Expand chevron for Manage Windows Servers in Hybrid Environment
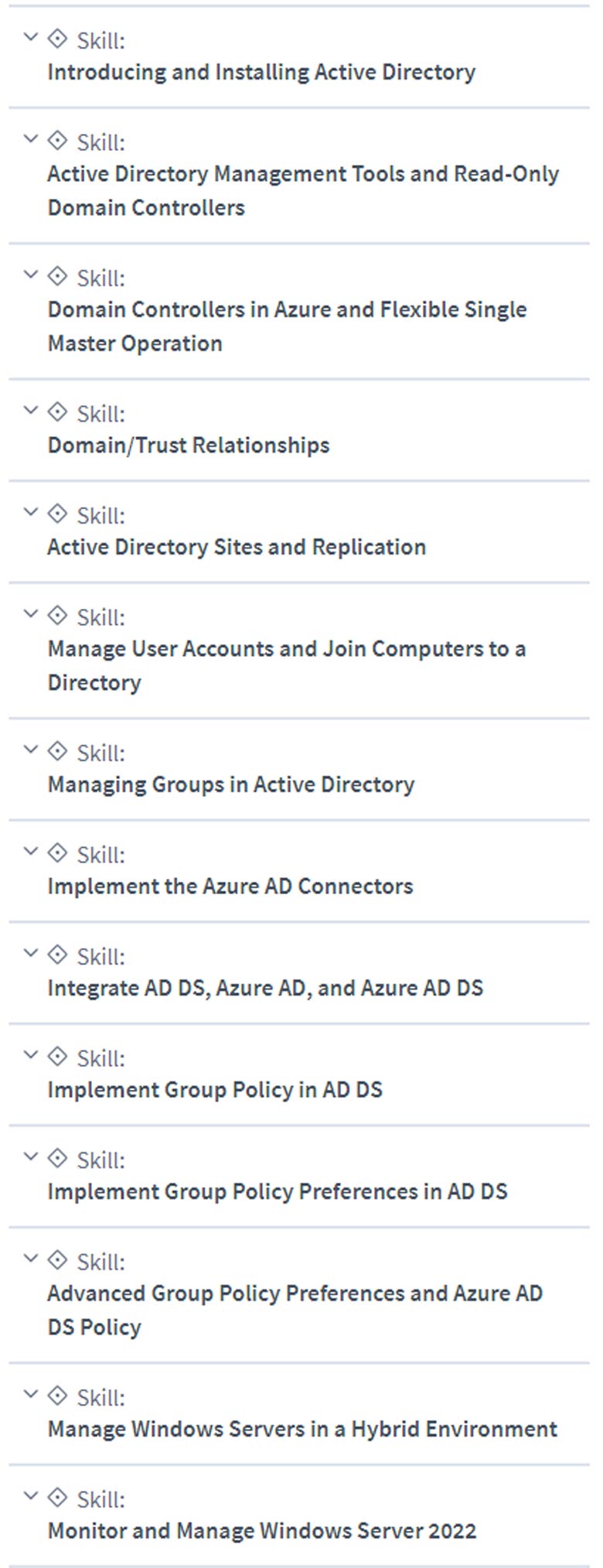This screenshot has width=603, height=1568. tap(31, 1394)
